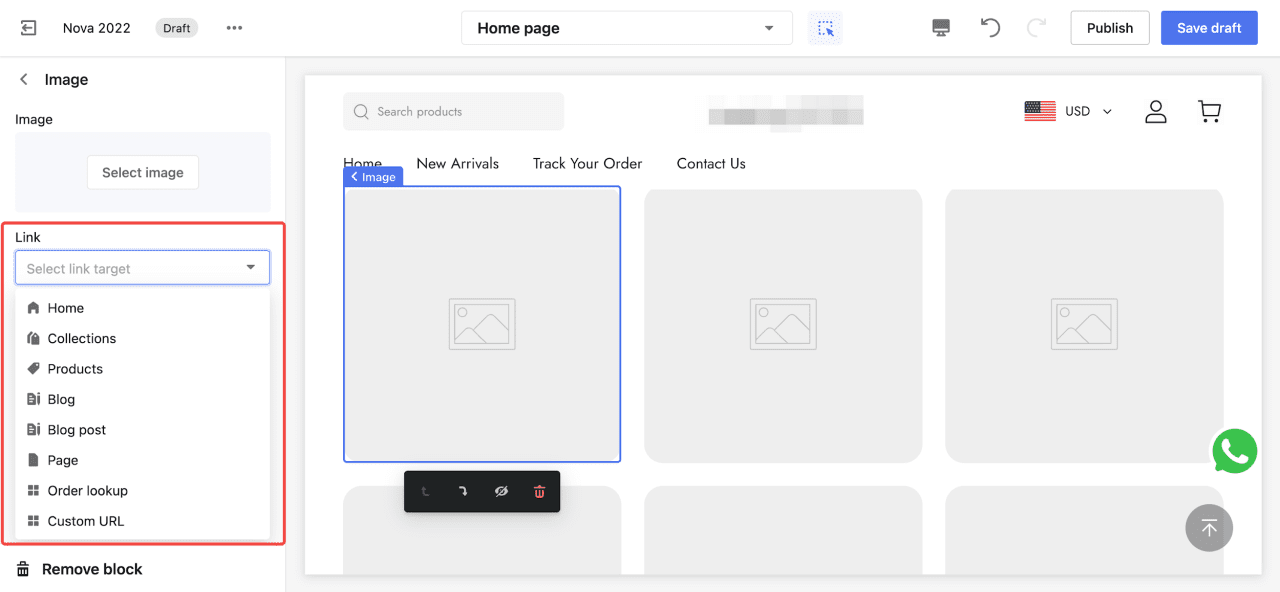Click the Draft status badge
Screen dimensions: 1280x592
point(177,28)
